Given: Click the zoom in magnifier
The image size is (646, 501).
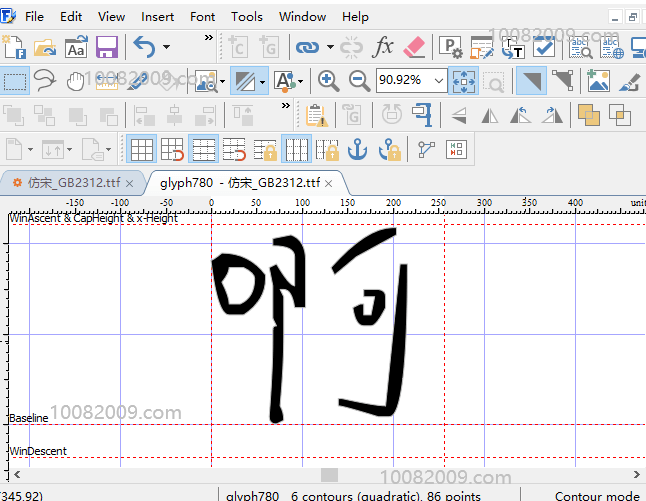Looking at the screenshot, I should click(x=328, y=81).
